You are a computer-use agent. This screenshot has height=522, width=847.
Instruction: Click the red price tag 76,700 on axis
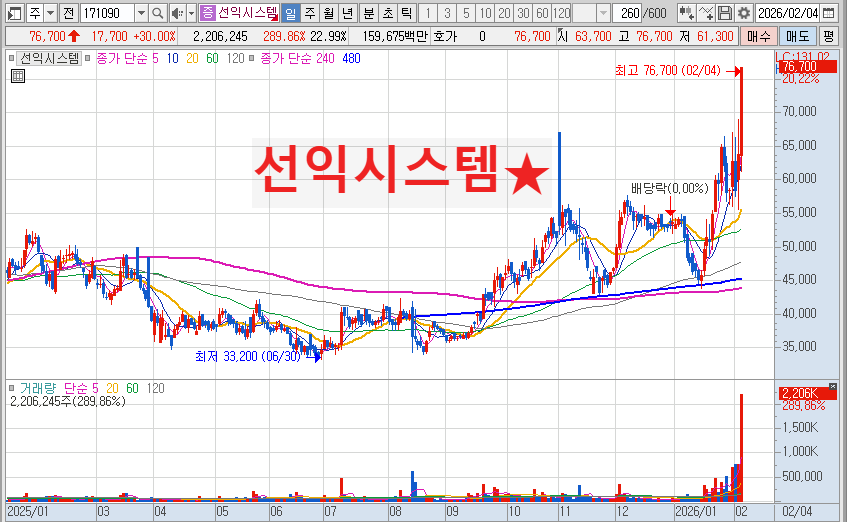point(806,66)
